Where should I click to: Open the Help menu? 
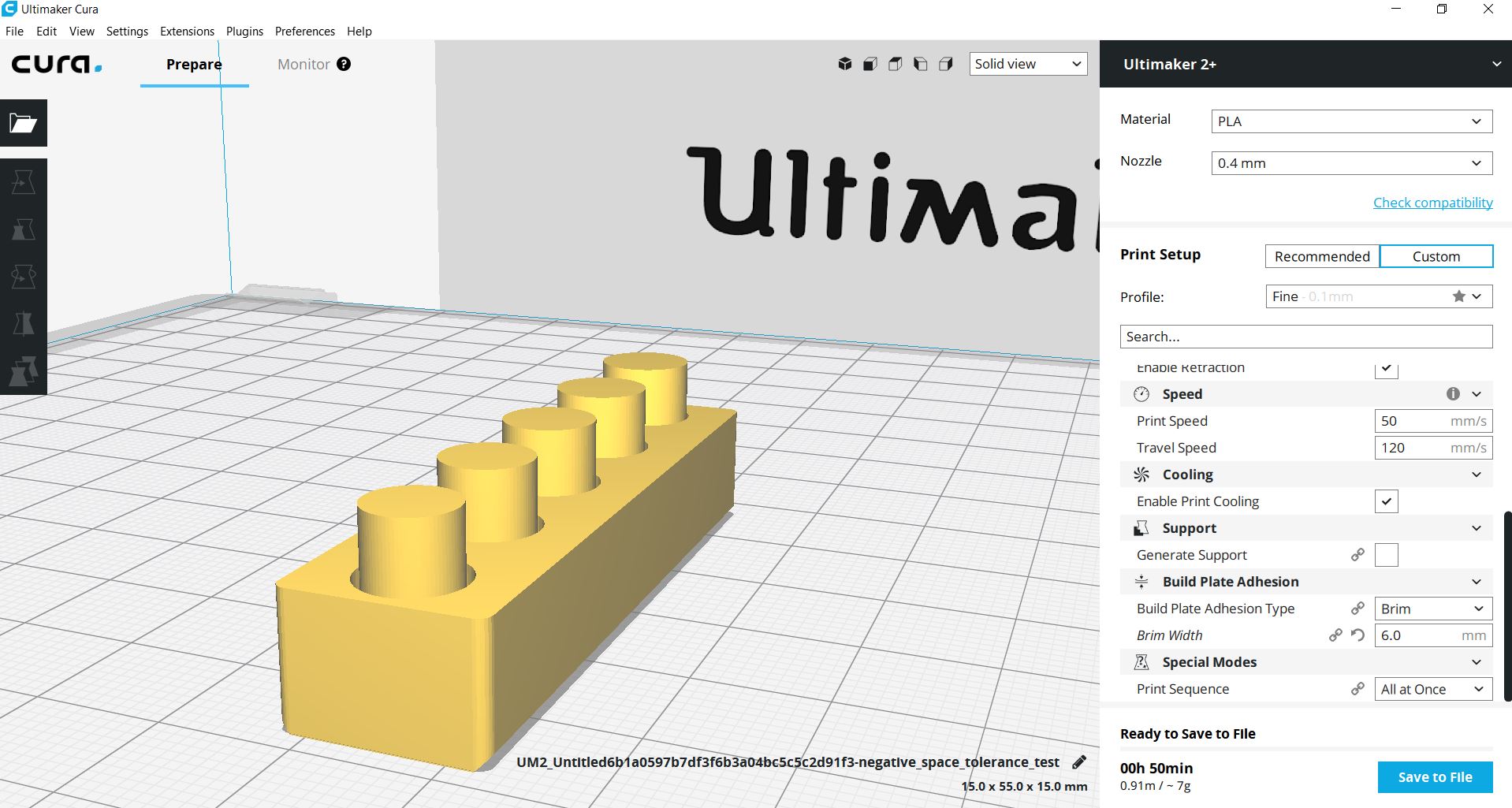tap(359, 32)
